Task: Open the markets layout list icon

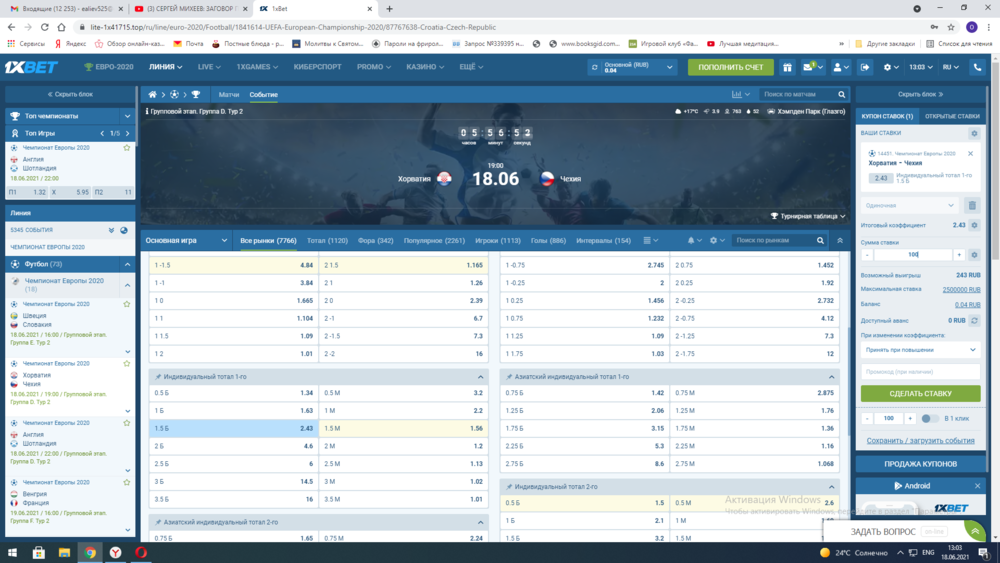Action: tap(647, 240)
